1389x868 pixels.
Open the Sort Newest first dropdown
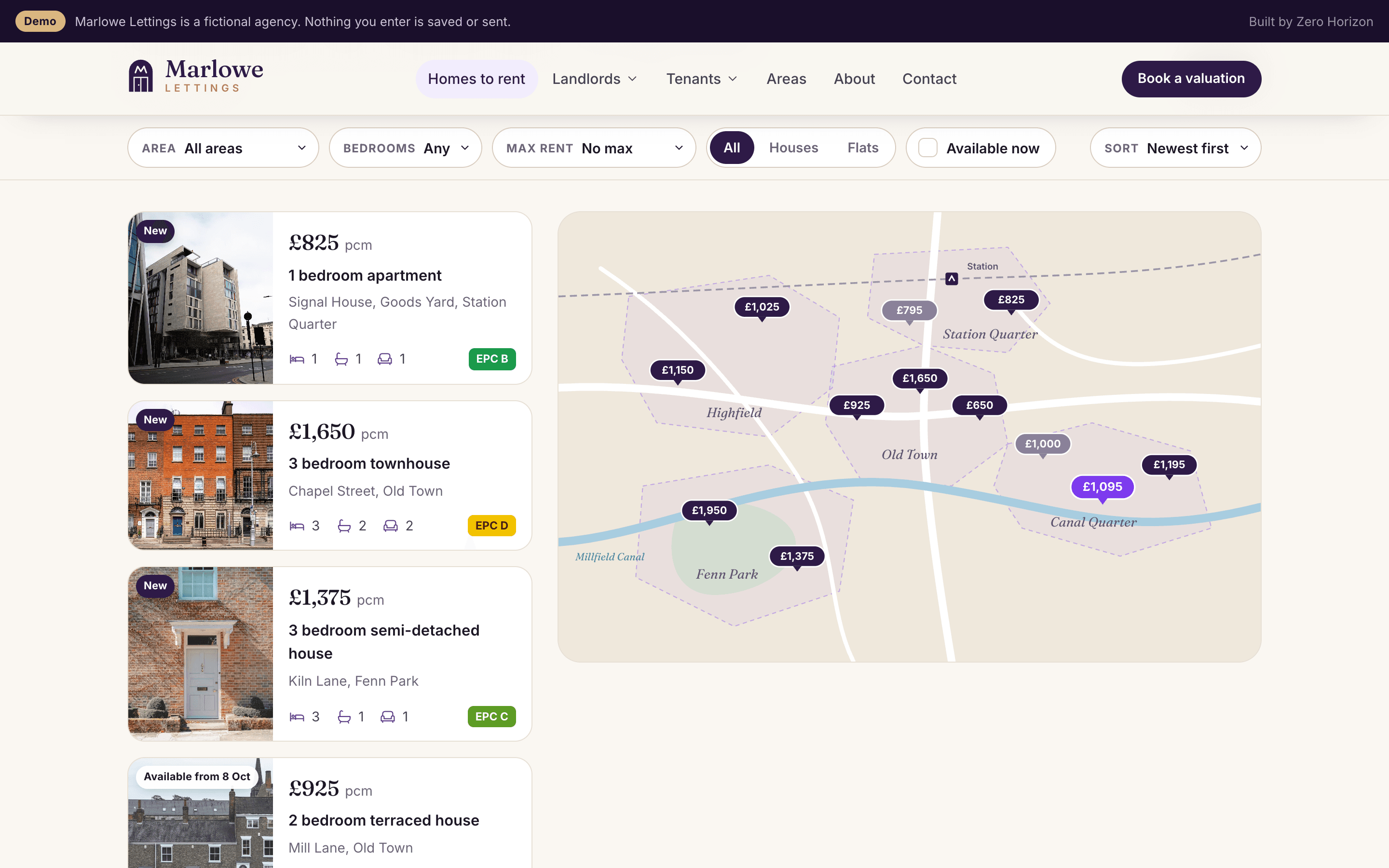(1175, 148)
